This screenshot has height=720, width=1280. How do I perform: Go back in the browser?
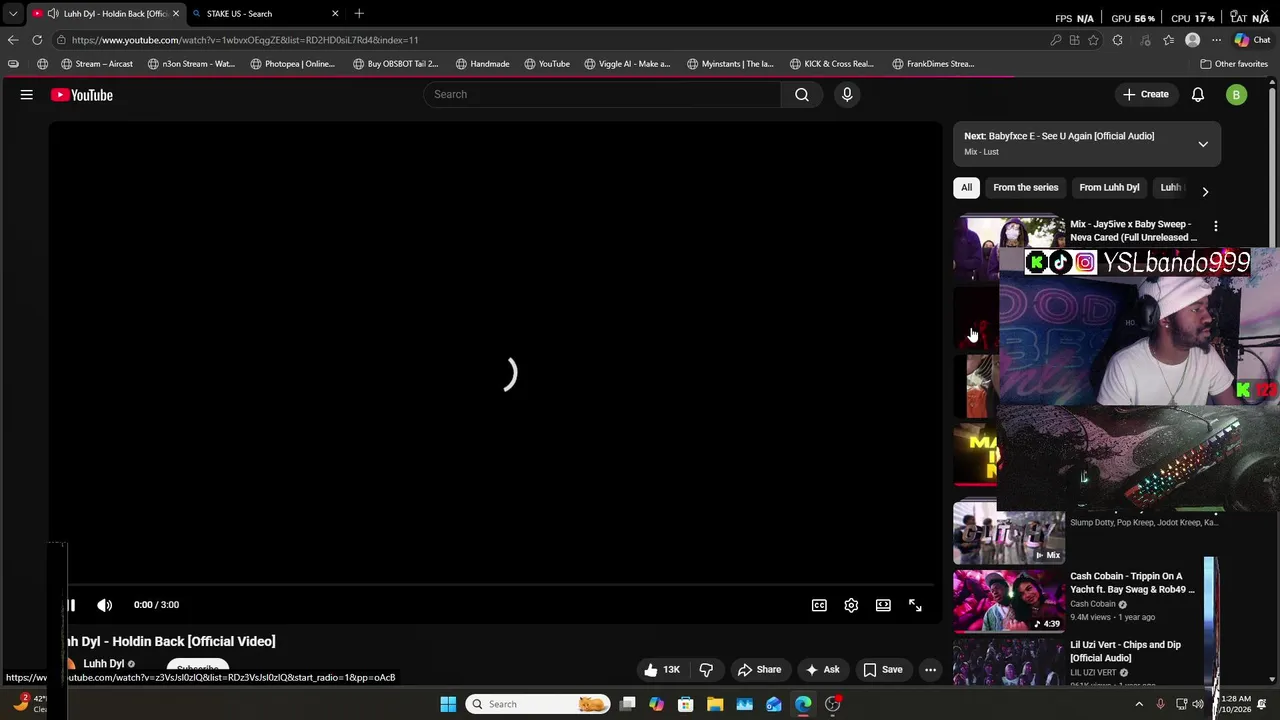[12, 40]
